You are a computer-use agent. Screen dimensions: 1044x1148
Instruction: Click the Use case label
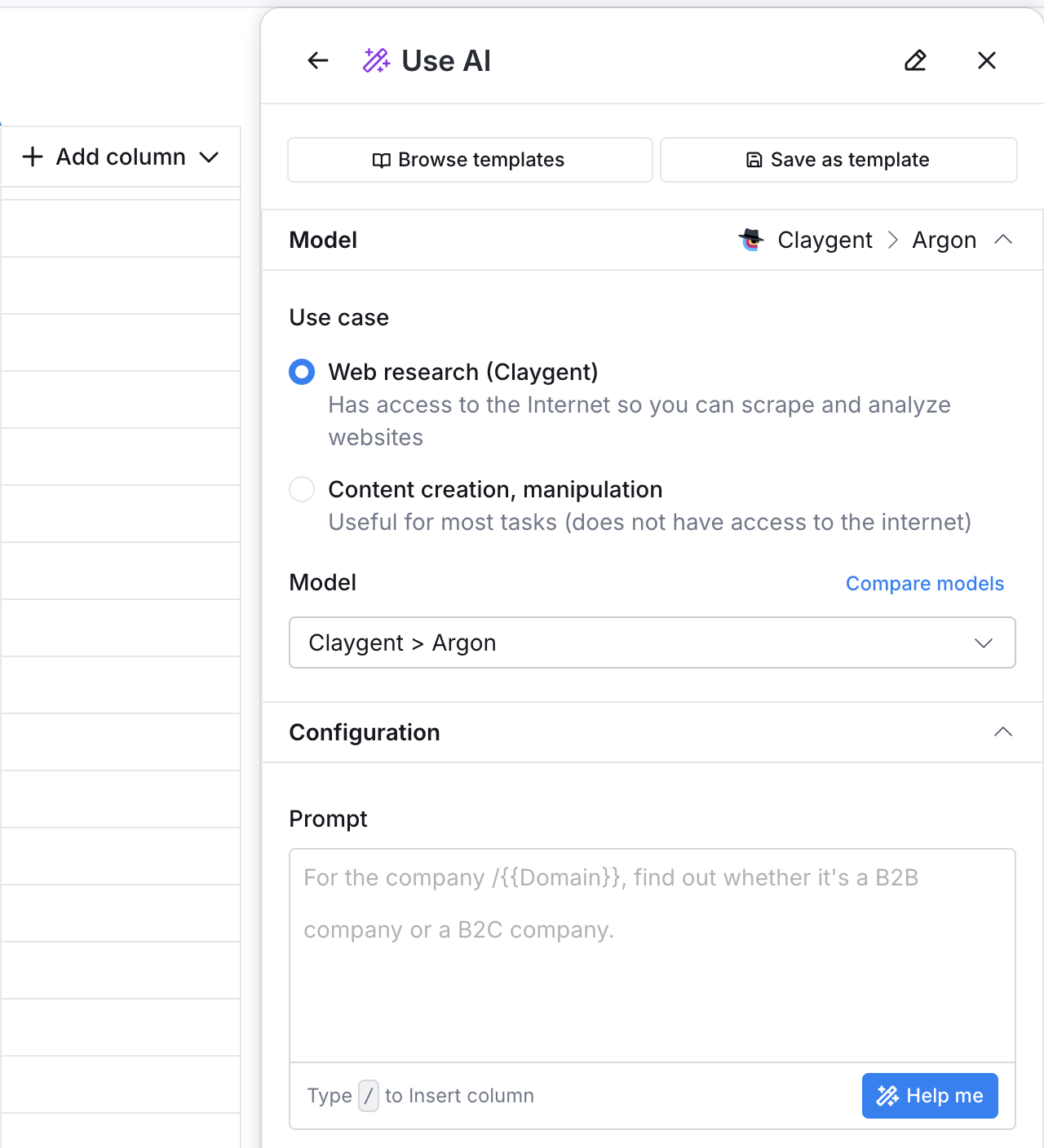pyautogui.click(x=339, y=317)
